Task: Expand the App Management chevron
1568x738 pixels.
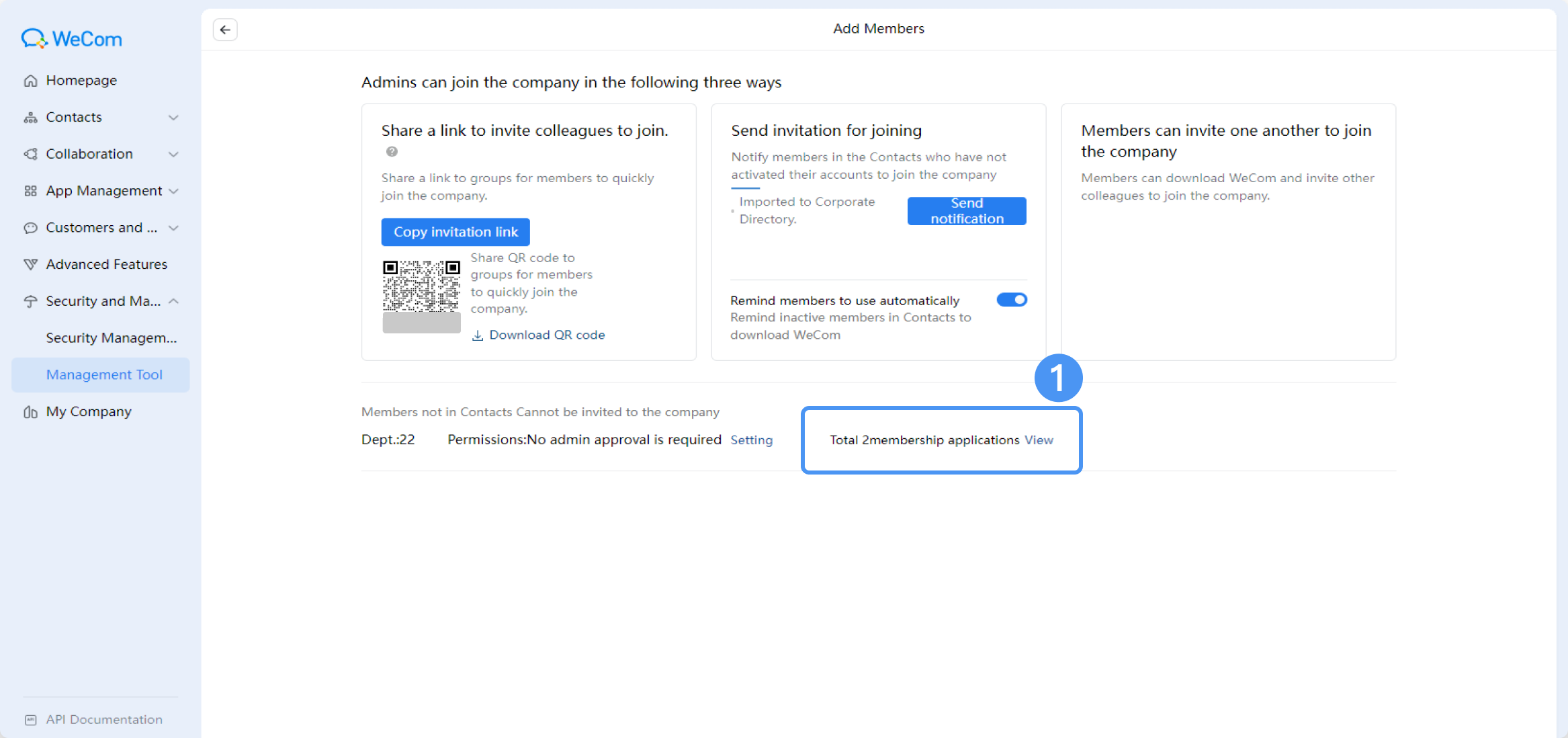Action: (x=173, y=191)
